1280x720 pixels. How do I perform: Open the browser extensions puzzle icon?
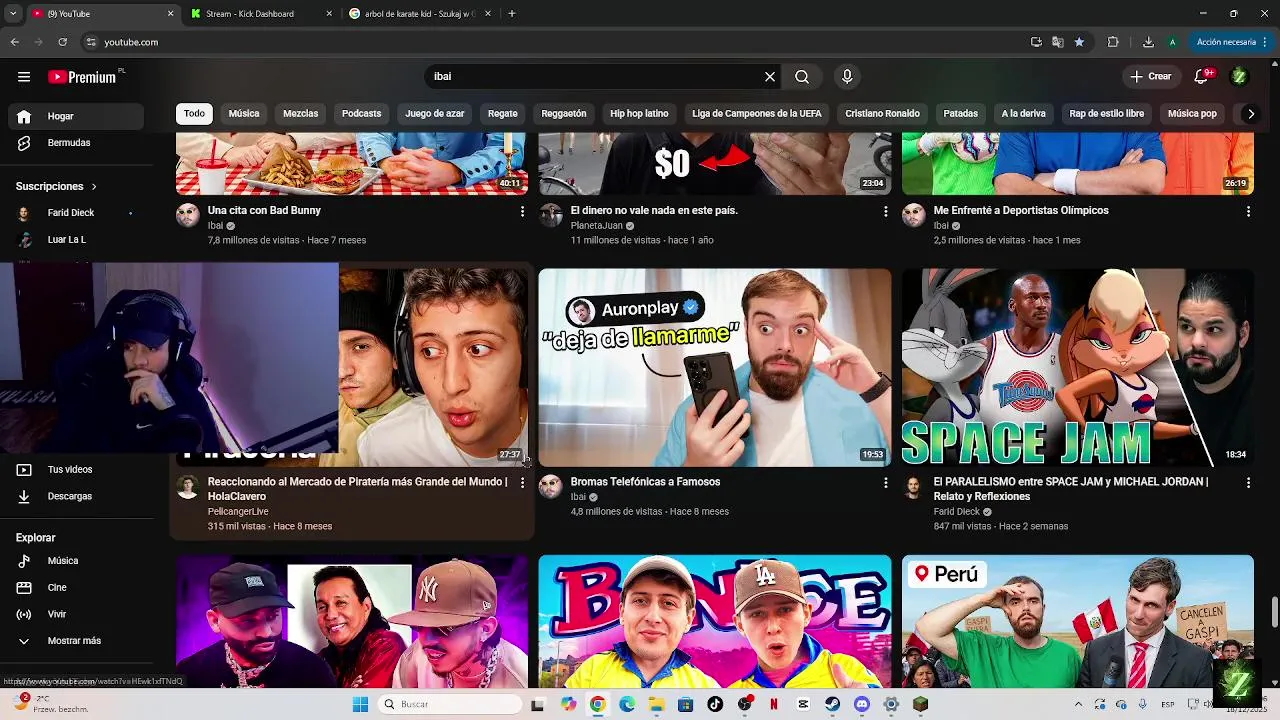[x=1113, y=42]
